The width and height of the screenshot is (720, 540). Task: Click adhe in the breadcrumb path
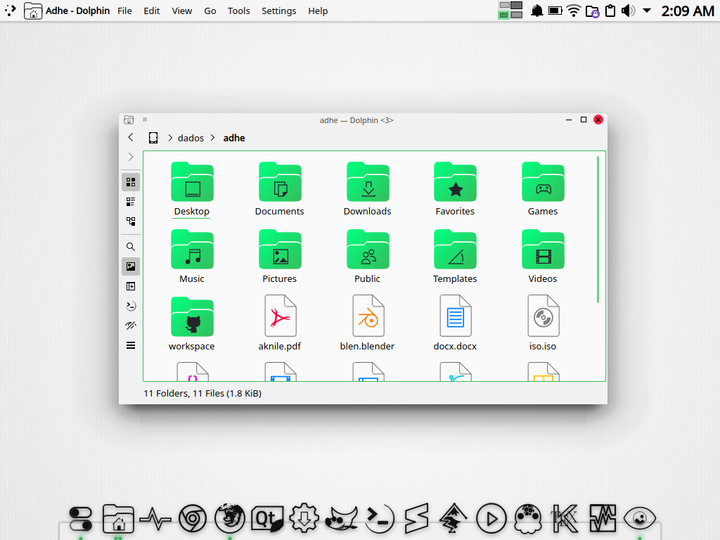point(234,138)
